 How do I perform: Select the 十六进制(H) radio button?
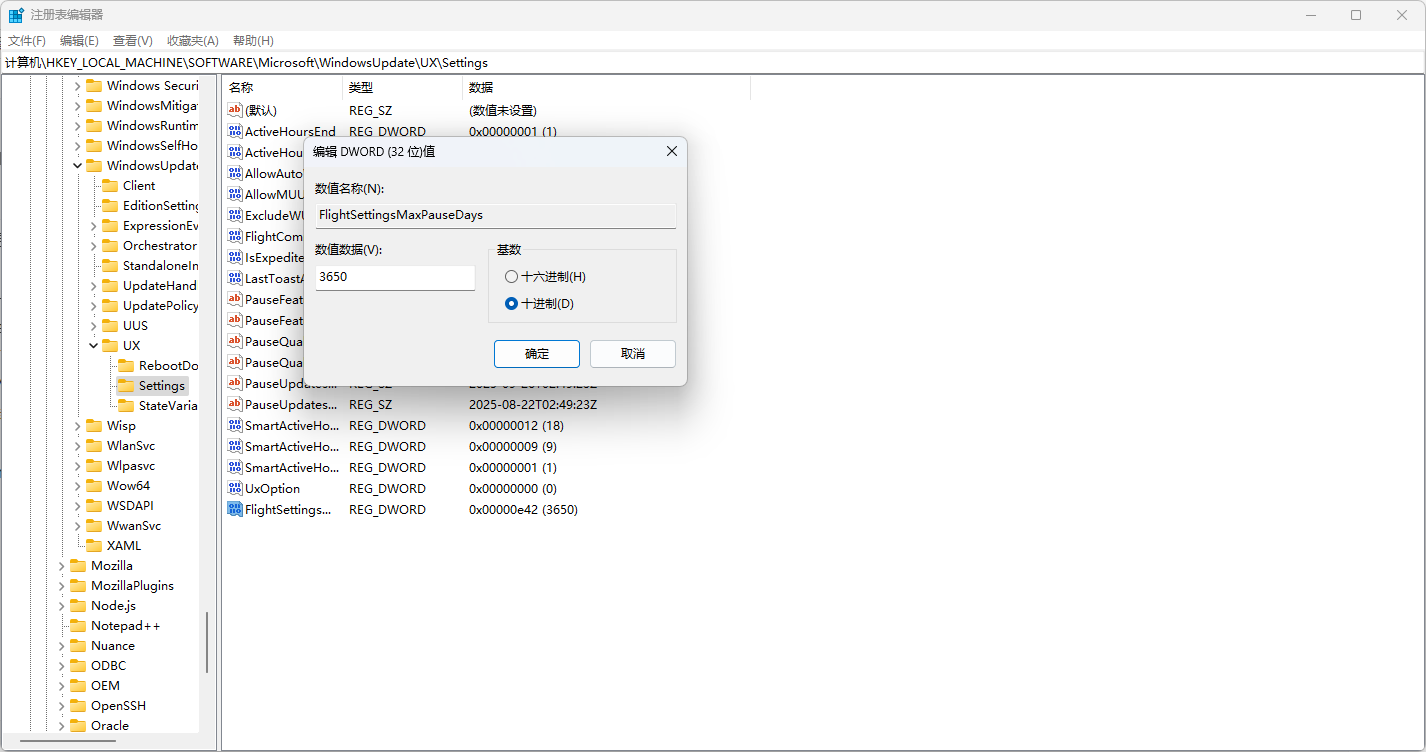pos(512,277)
